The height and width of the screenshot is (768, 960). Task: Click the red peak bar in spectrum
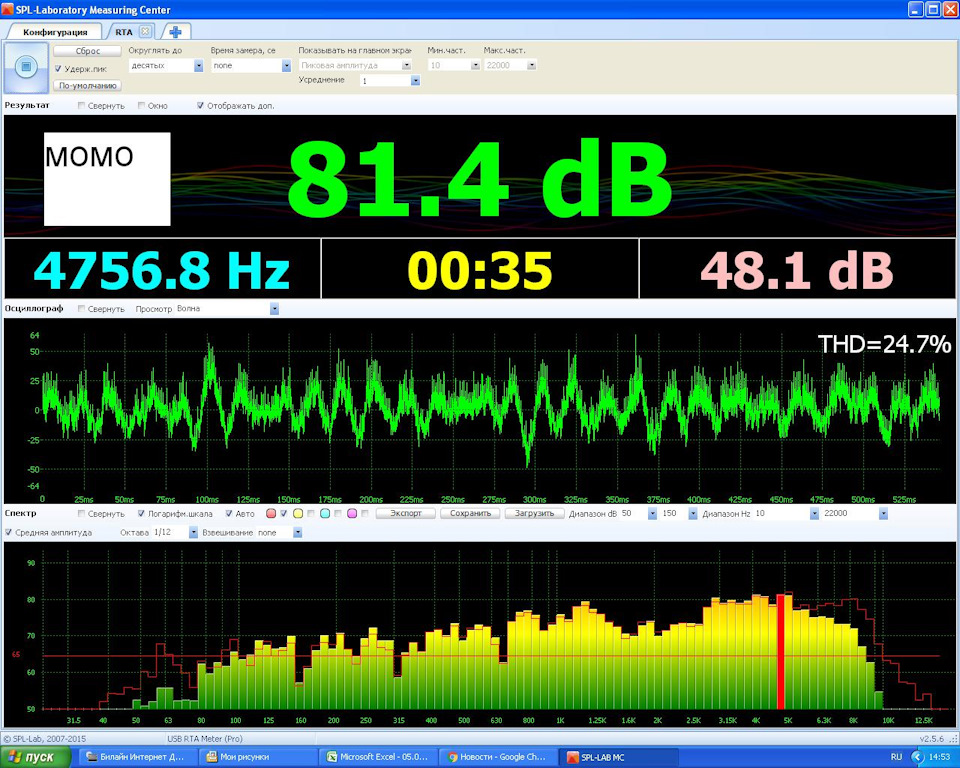tap(781, 652)
